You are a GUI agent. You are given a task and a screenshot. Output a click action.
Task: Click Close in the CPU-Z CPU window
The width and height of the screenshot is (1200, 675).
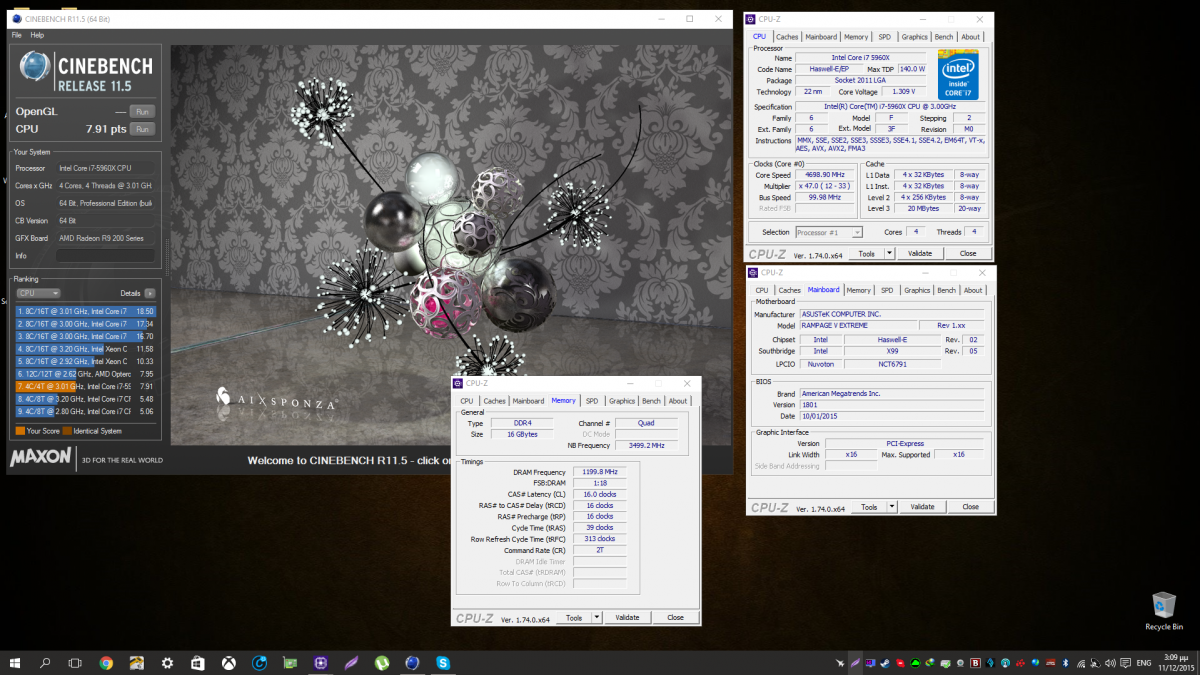[x=968, y=253]
